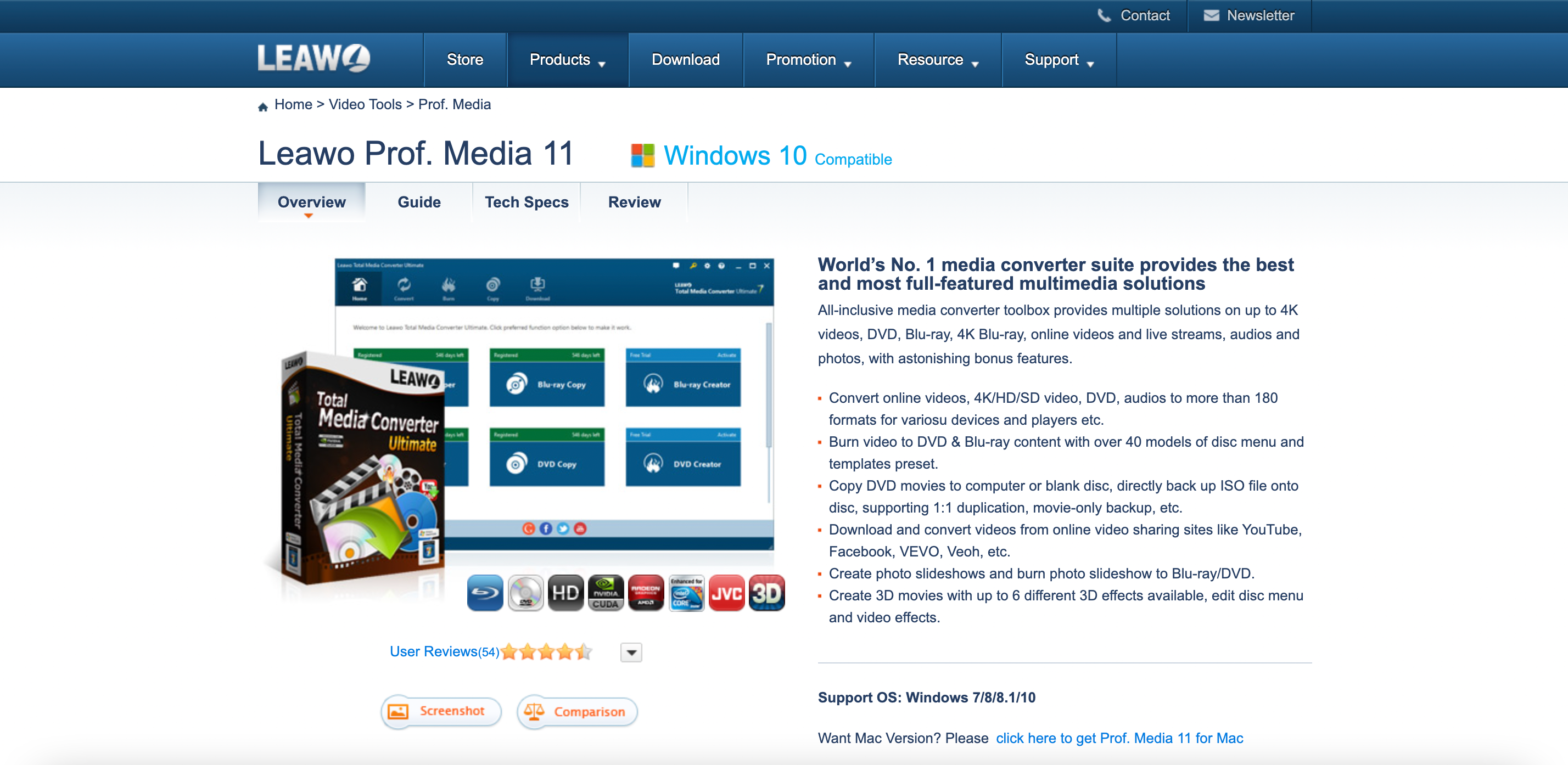1568x765 pixels.
Task: Click the Leawo Prof. Media 11 heading
Action: point(416,153)
